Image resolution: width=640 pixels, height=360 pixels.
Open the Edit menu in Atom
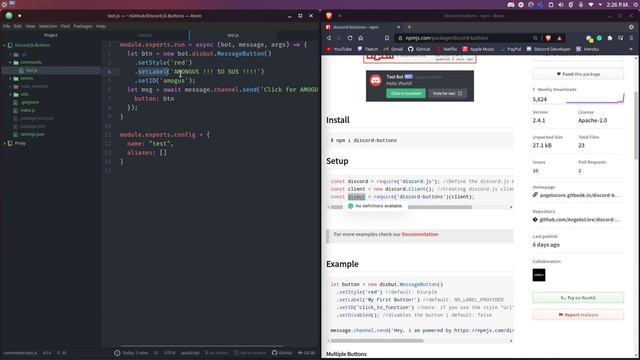[x=18, y=26]
